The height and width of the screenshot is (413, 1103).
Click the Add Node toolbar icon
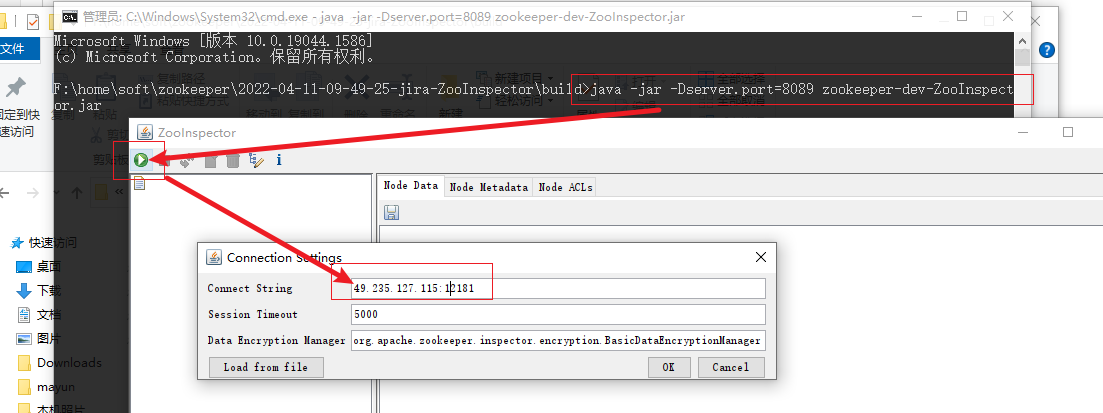coord(210,161)
